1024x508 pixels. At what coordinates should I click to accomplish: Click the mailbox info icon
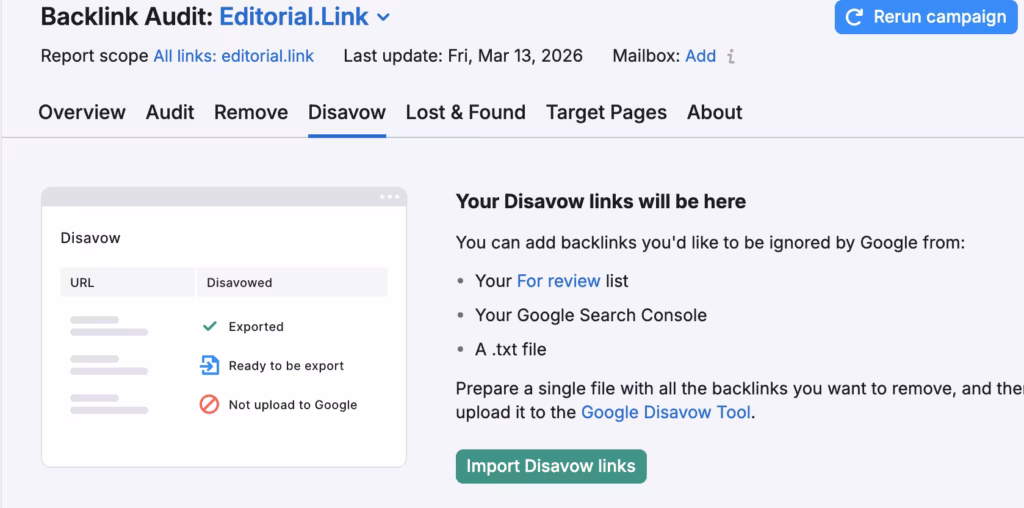click(x=731, y=57)
